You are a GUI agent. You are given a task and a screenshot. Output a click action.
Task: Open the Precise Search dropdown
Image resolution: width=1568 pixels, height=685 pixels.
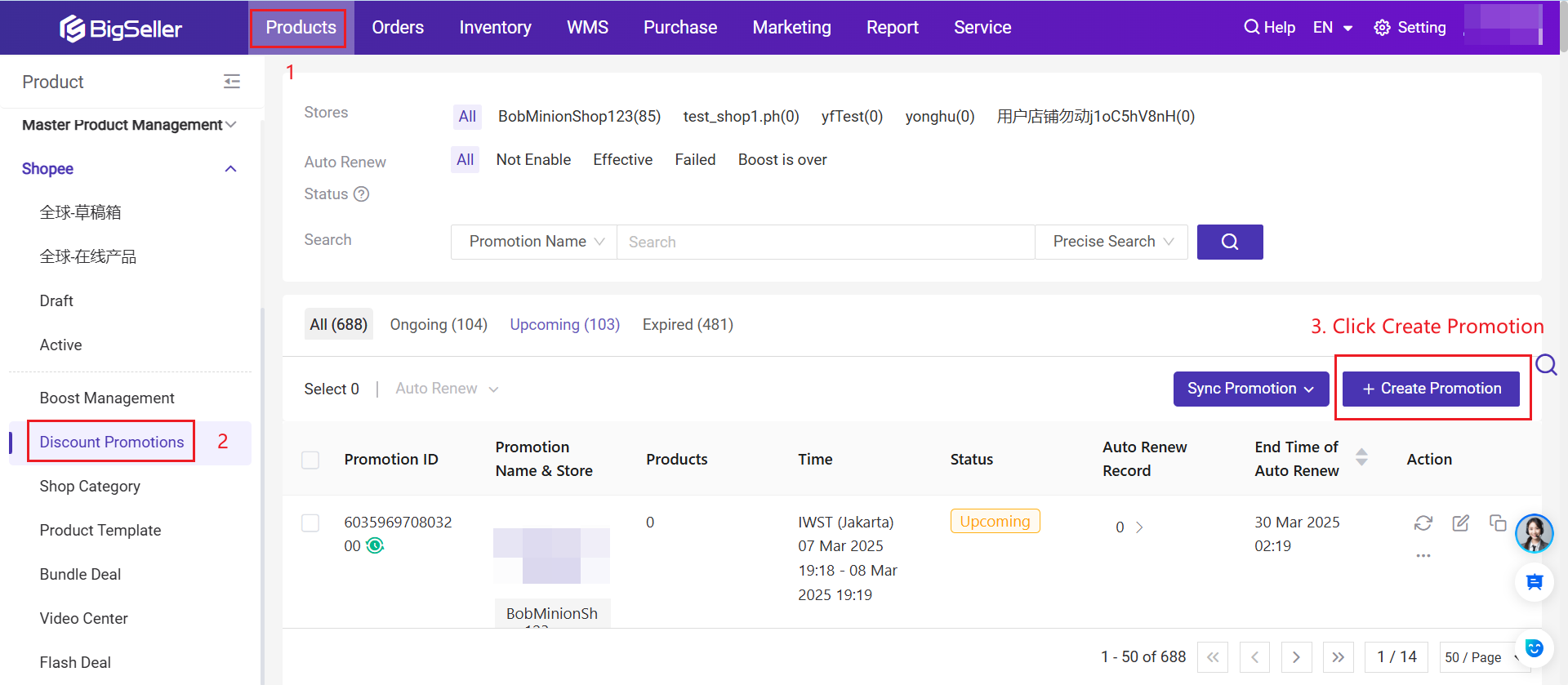(1111, 242)
